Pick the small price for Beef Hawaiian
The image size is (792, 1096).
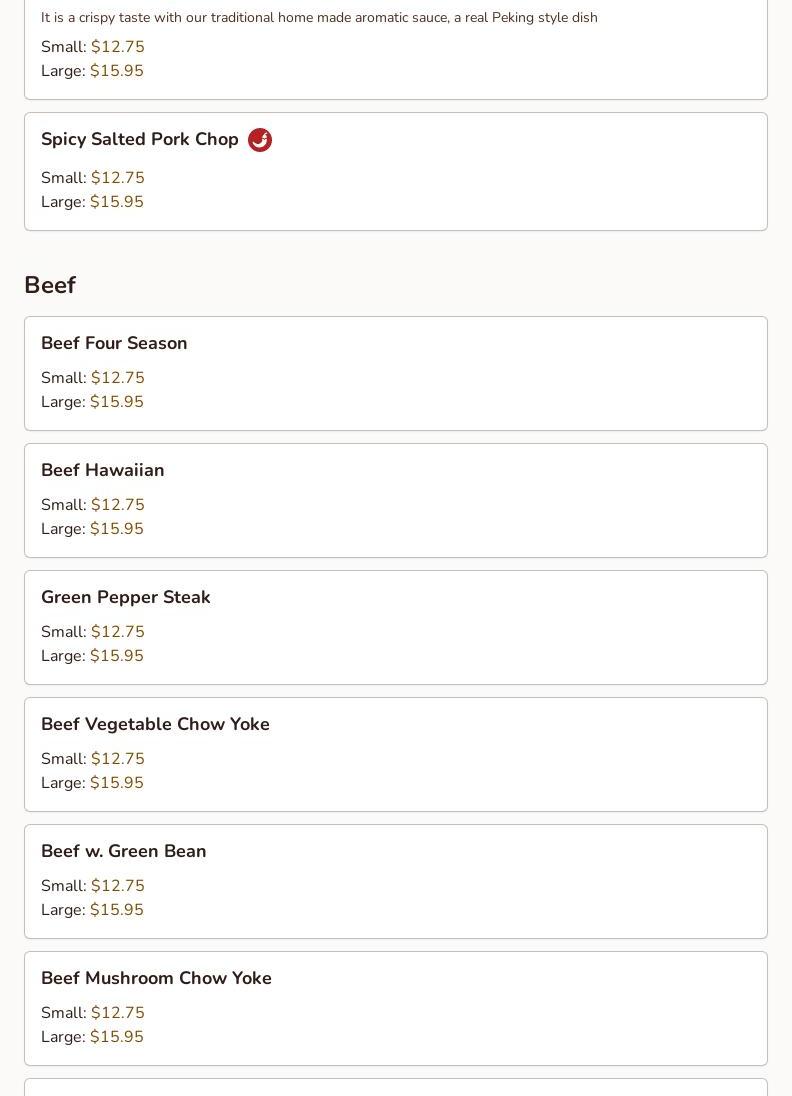pyautogui.click(x=118, y=505)
